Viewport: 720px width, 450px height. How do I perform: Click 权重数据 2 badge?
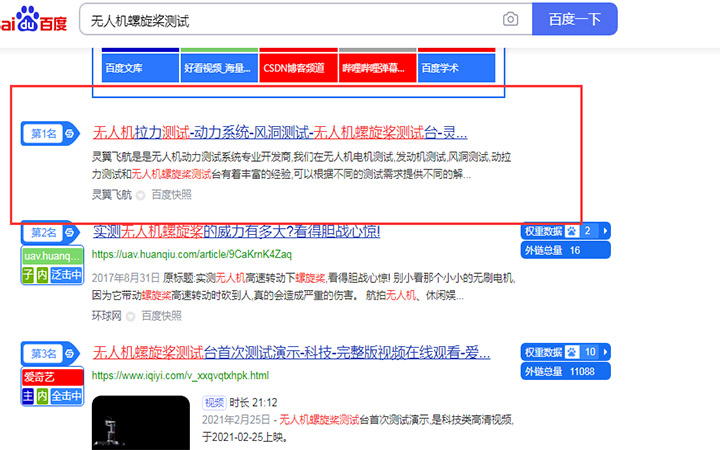click(565, 231)
